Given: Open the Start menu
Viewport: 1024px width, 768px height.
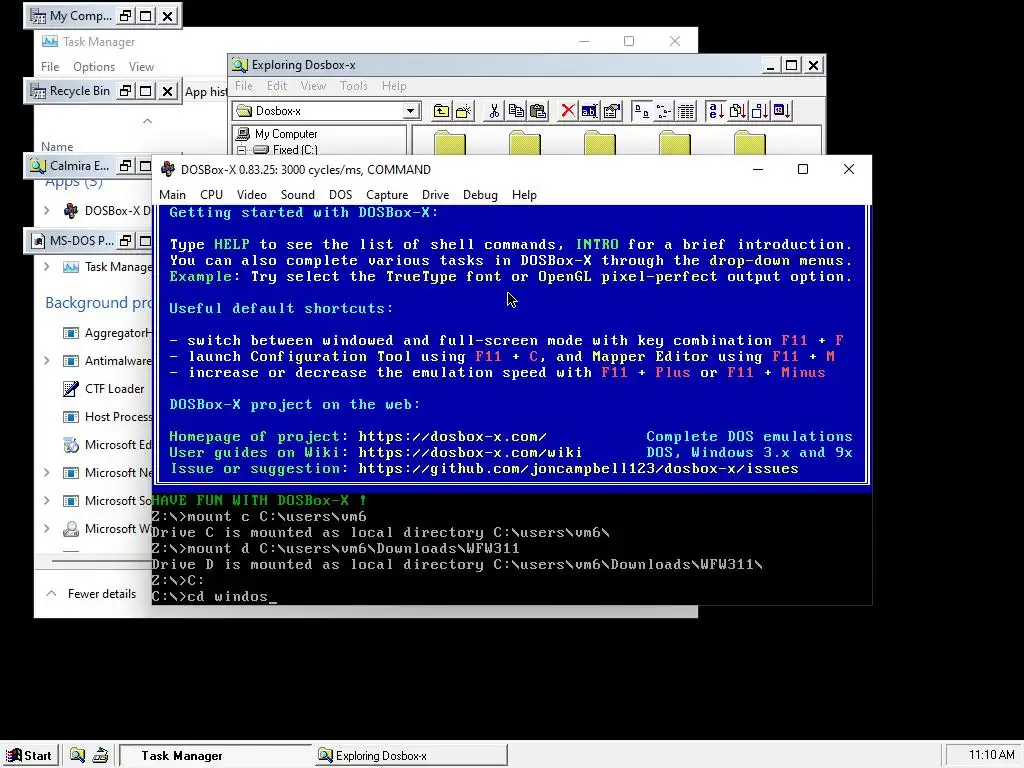Looking at the screenshot, I should coord(30,755).
